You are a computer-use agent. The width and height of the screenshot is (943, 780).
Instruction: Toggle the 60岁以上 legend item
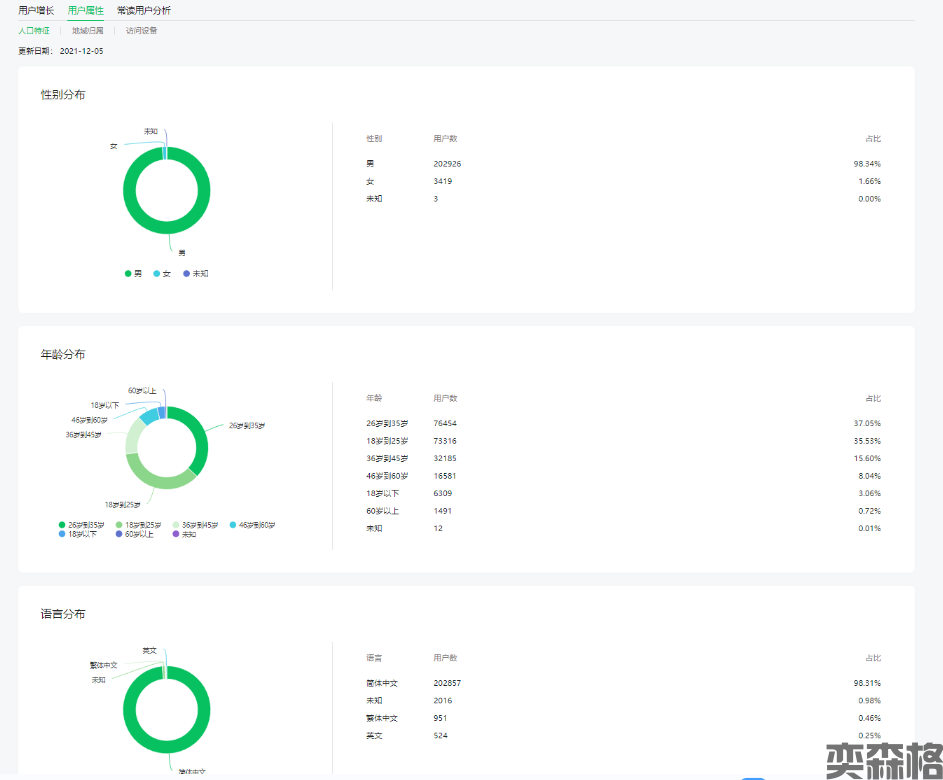coord(135,534)
